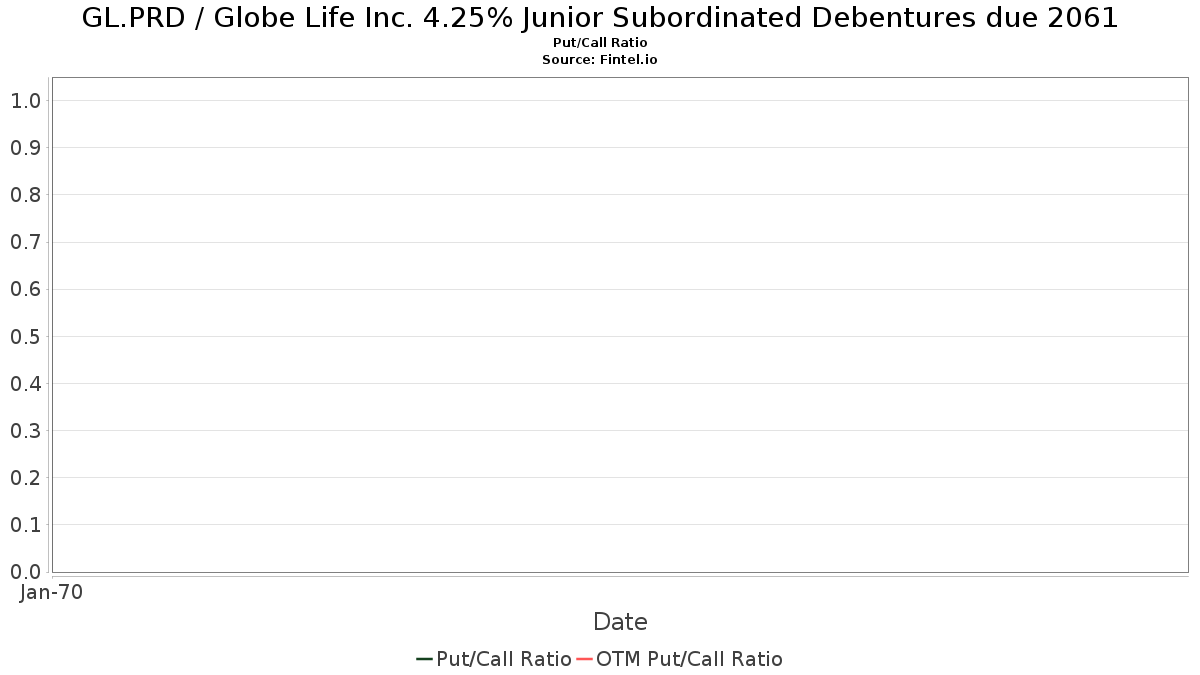The height and width of the screenshot is (675, 1200).
Task: Toggle the Put/Call Ratio legend entry
Action: coord(494,659)
